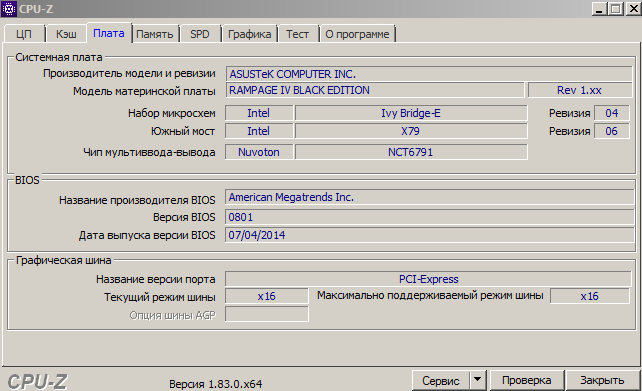Click the NCT6791 chip value
Viewport: 642px width, 391px height.
(x=411, y=152)
